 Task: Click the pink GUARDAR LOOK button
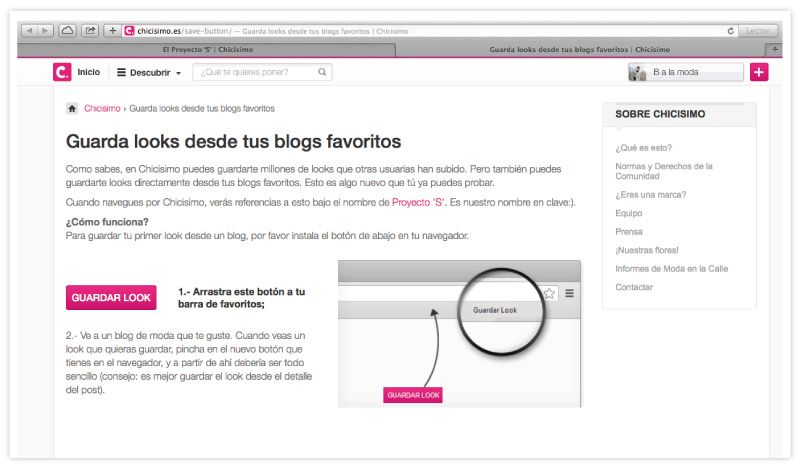point(111,297)
